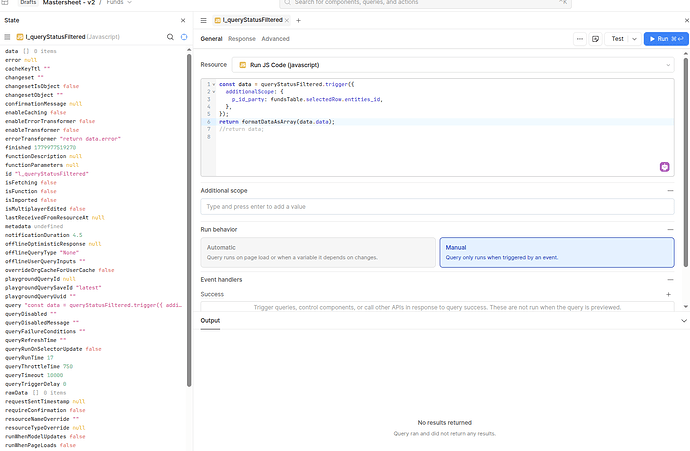690x451 pixels.
Task: Select the Output tab
Action: 210,321
